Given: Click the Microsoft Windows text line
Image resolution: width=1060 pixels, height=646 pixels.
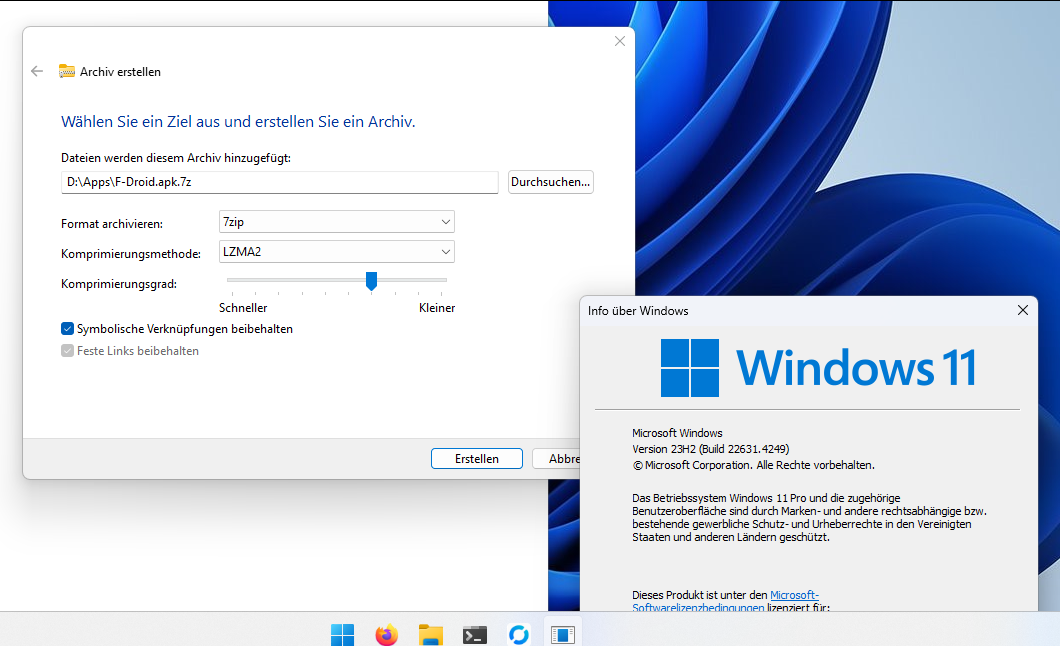Looking at the screenshot, I should (x=677, y=432).
